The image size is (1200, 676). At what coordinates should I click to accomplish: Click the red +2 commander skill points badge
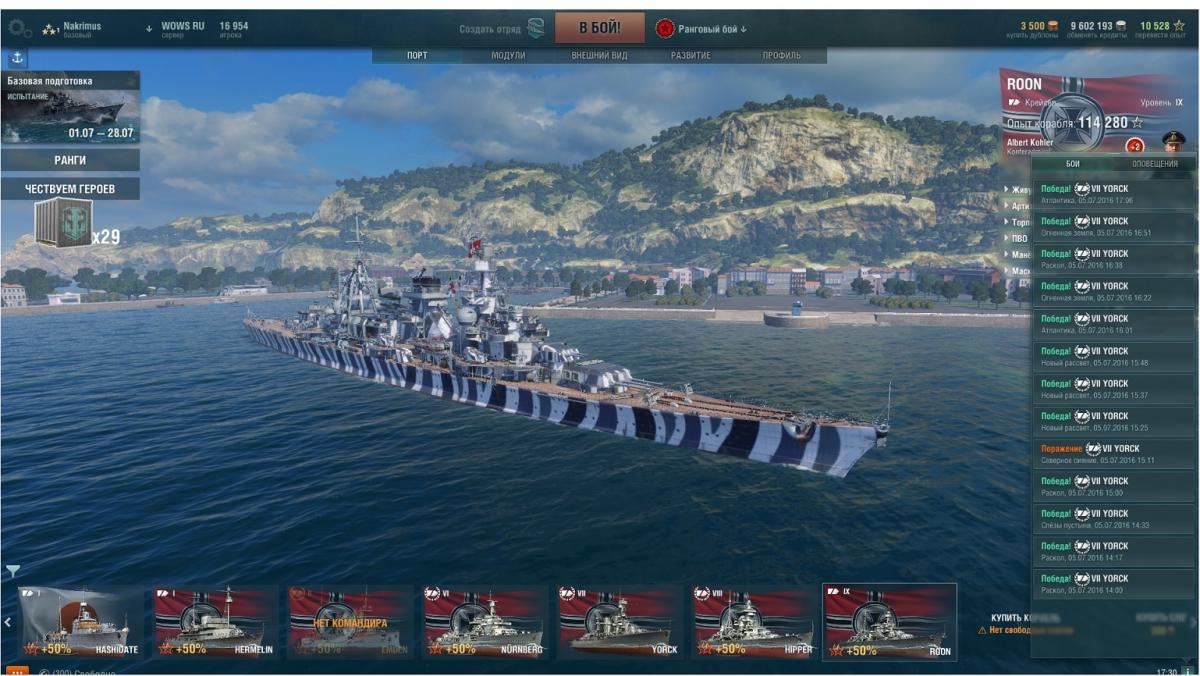[x=1135, y=146]
